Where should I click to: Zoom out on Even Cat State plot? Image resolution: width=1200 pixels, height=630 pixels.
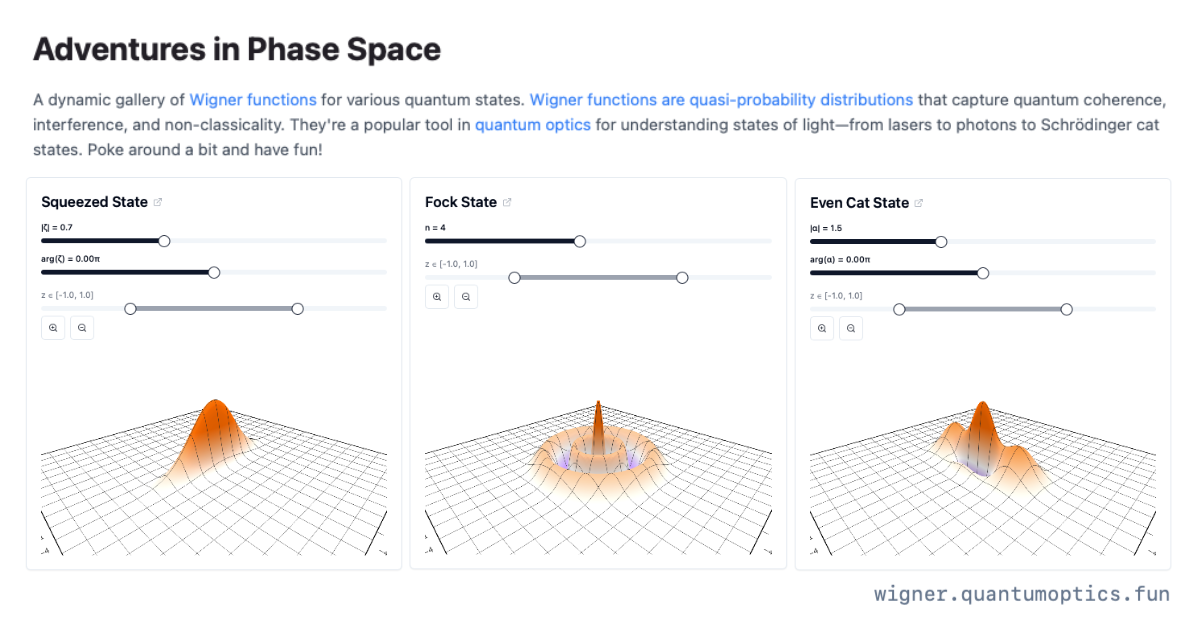851,328
